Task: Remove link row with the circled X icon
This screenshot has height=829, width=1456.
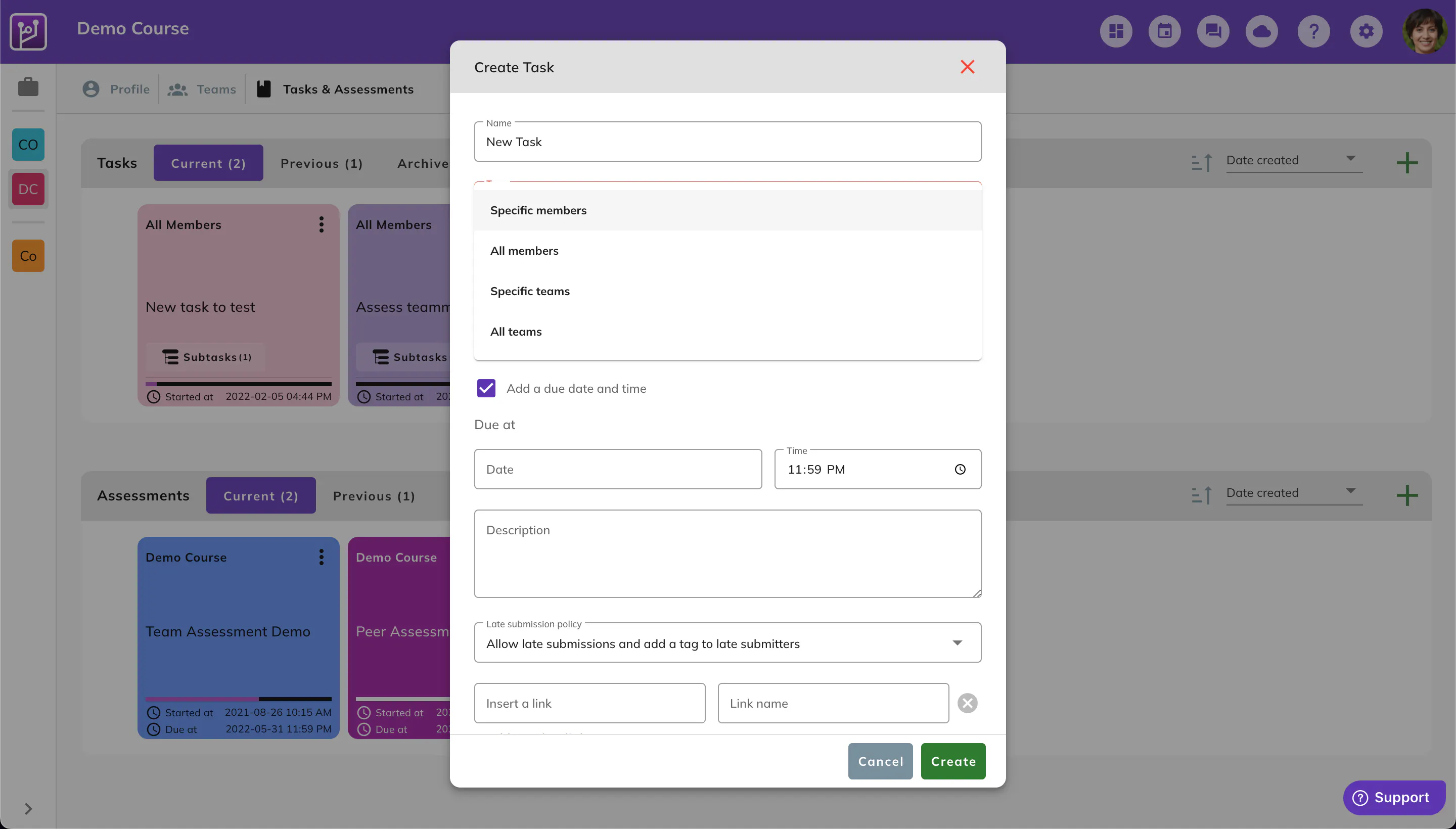Action: (967, 703)
